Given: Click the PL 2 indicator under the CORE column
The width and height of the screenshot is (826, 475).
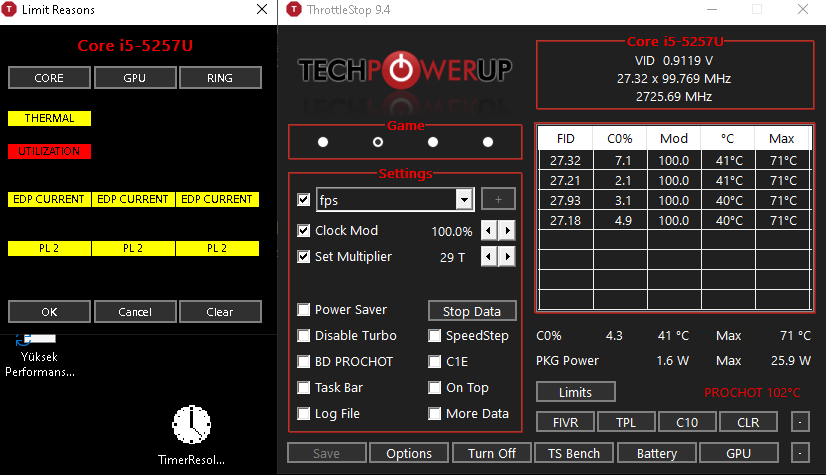Looking at the screenshot, I should click(49, 248).
